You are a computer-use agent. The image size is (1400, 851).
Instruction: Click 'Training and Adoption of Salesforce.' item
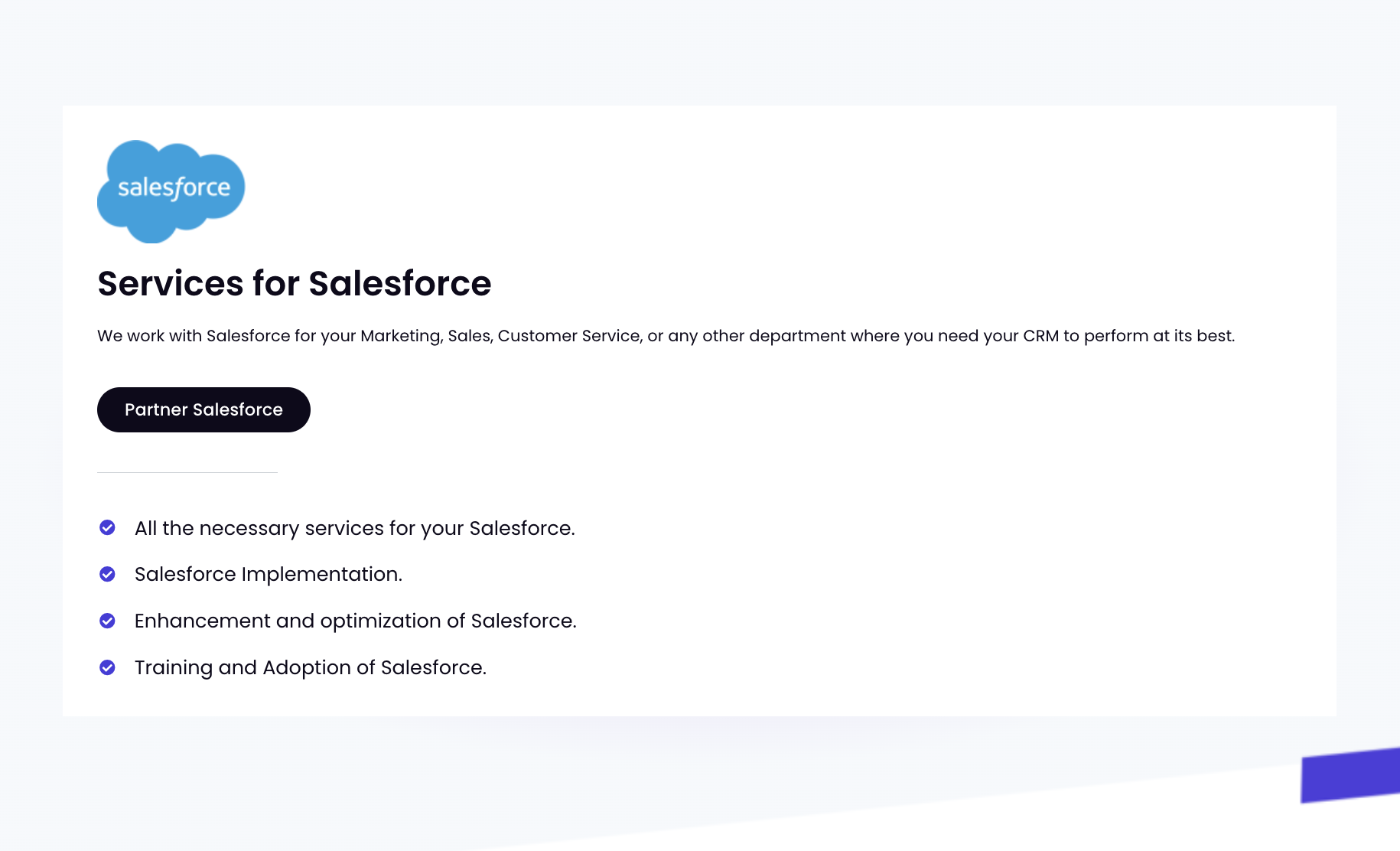tap(311, 667)
